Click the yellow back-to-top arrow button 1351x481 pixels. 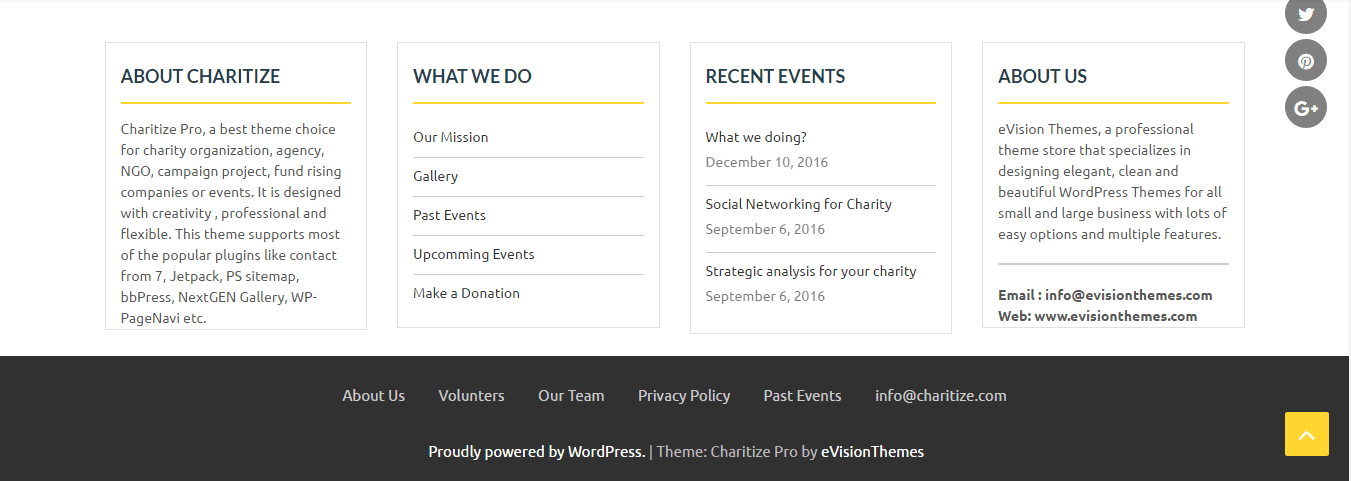click(x=1307, y=434)
